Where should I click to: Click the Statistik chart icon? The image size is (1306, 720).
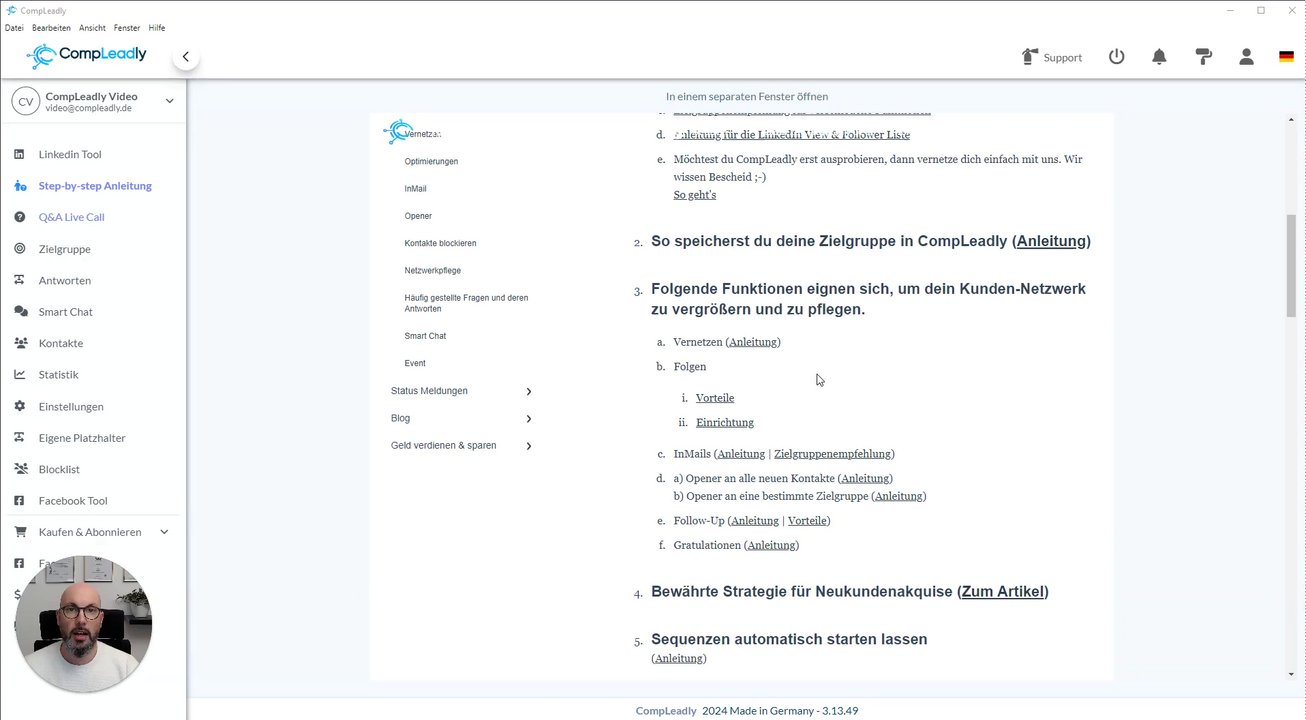pyautogui.click(x=19, y=374)
